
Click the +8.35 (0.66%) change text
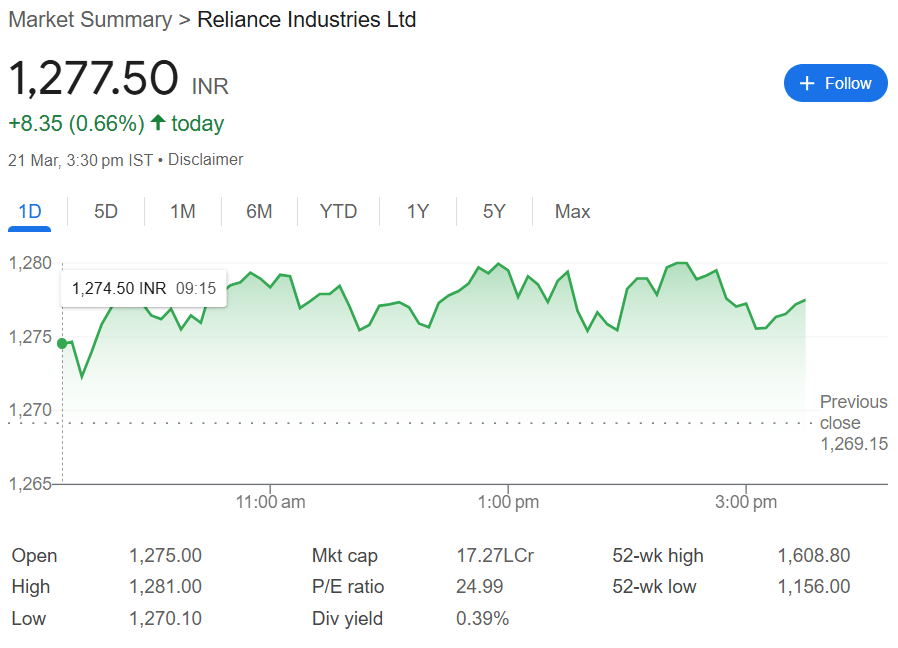coord(76,124)
